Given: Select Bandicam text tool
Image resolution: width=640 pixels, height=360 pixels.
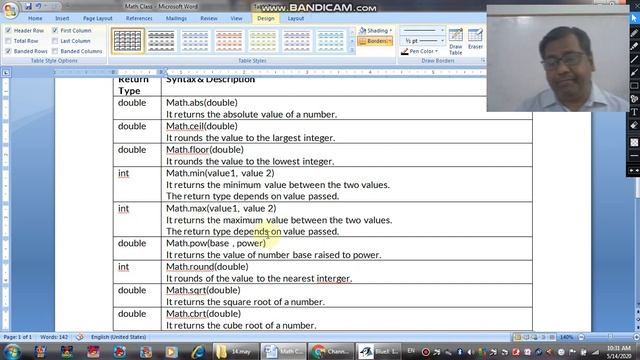Looking at the screenshot, I should 634,112.
